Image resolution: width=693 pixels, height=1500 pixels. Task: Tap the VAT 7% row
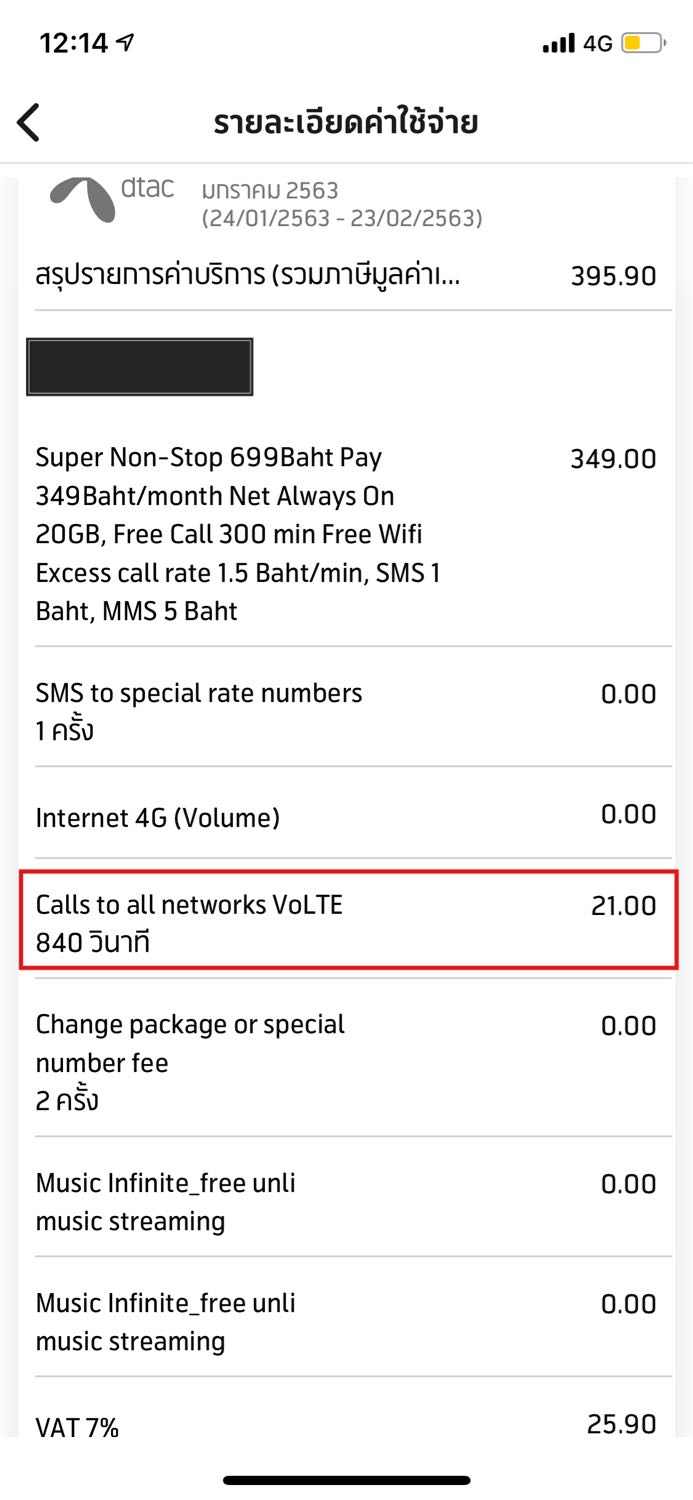346,1425
